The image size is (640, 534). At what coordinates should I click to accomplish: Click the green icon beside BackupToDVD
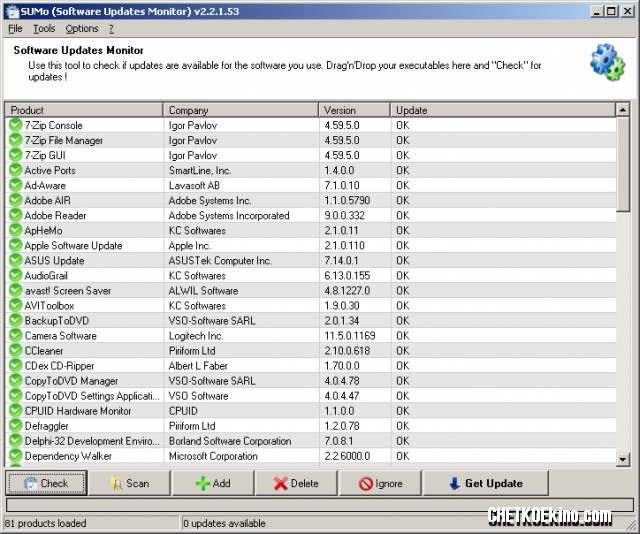pyautogui.click(x=16, y=320)
